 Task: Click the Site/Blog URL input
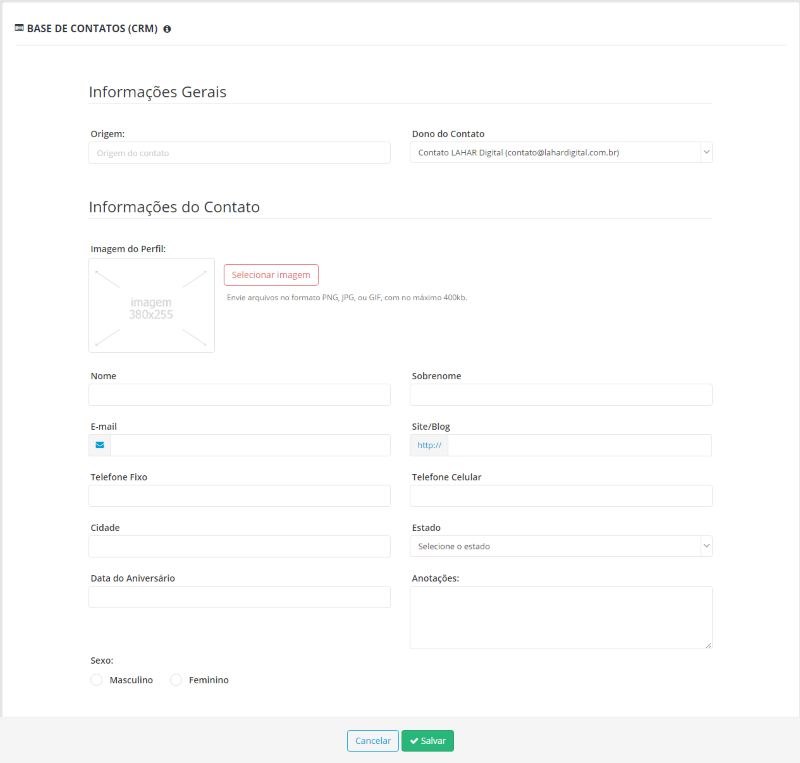580,445
